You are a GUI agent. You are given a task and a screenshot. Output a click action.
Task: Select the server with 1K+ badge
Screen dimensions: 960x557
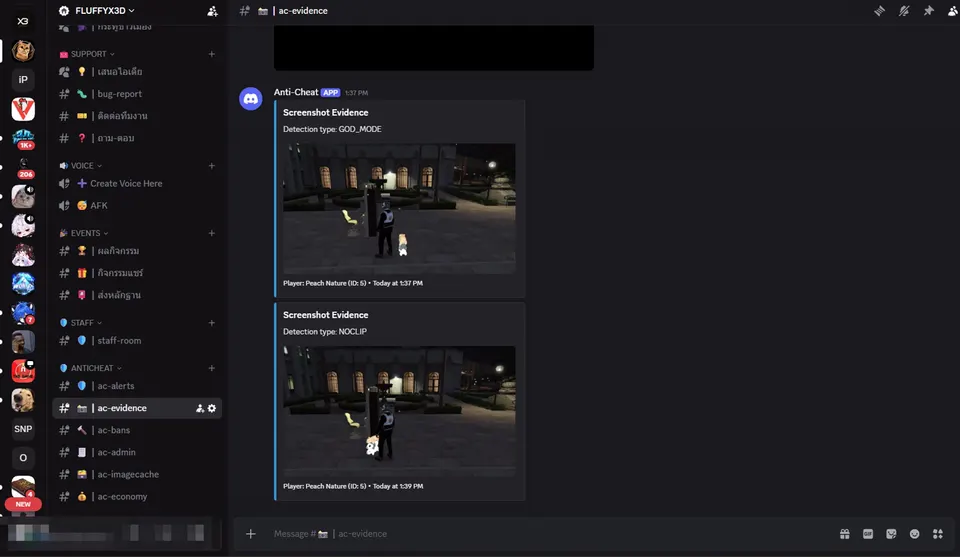pyautogui.click(x=23, y=138)
